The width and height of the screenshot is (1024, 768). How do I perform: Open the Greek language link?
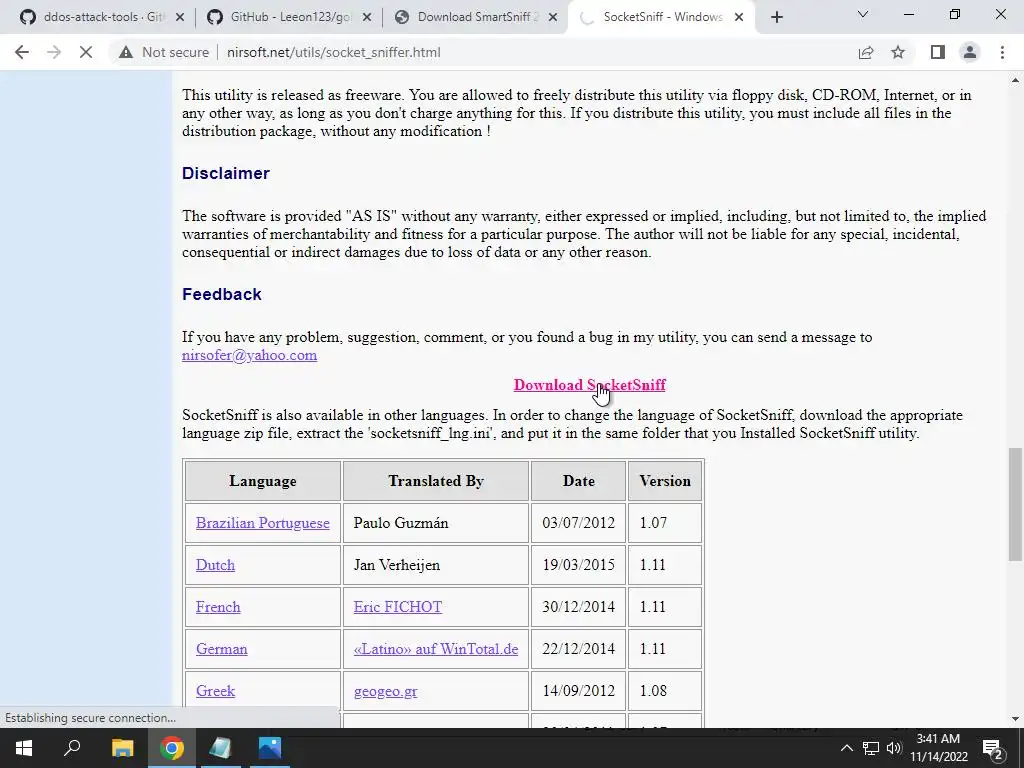coord(216,691)
